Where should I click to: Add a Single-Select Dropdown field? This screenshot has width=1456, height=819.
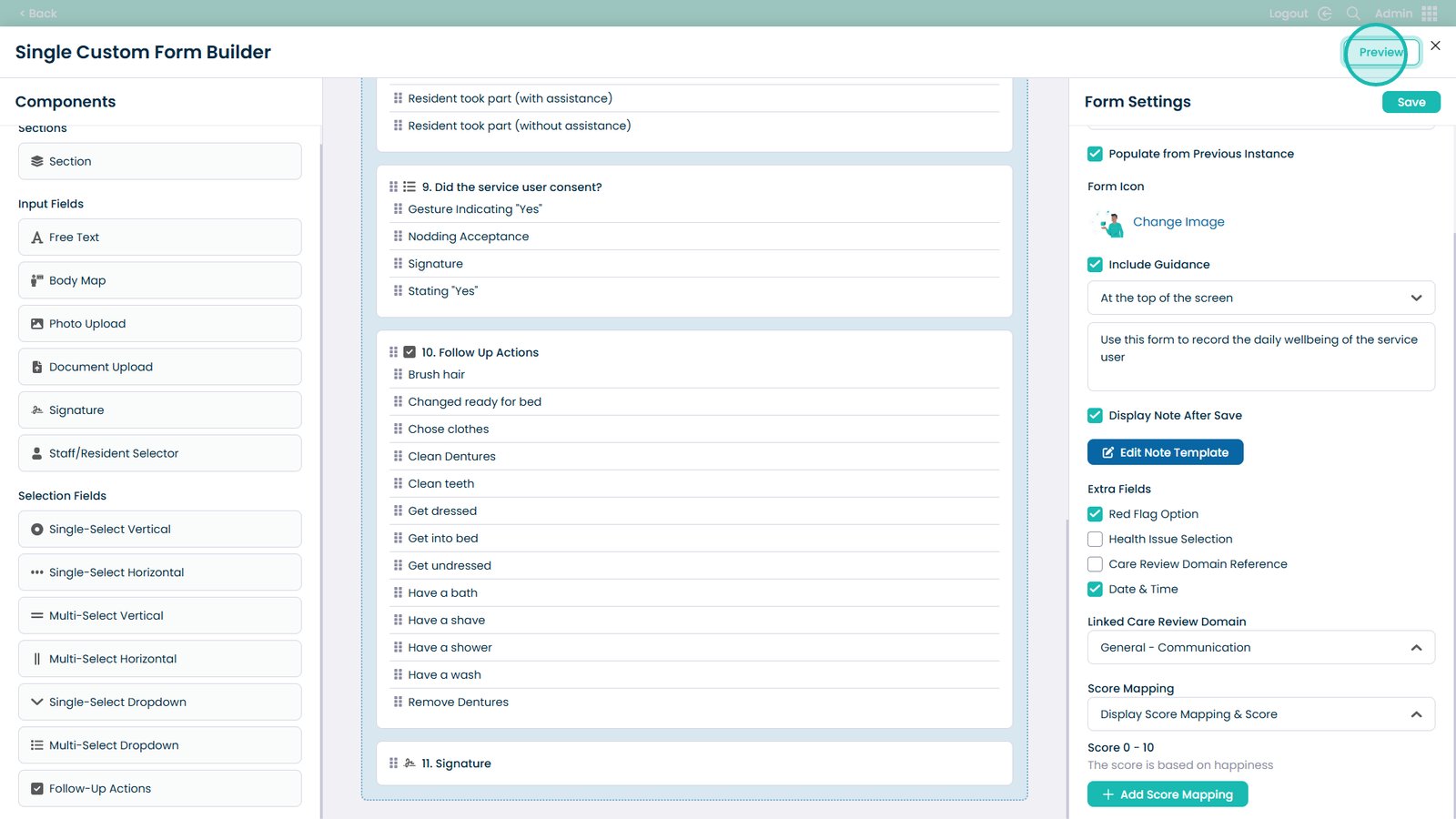pyautogui.click(x=160, y=703)
